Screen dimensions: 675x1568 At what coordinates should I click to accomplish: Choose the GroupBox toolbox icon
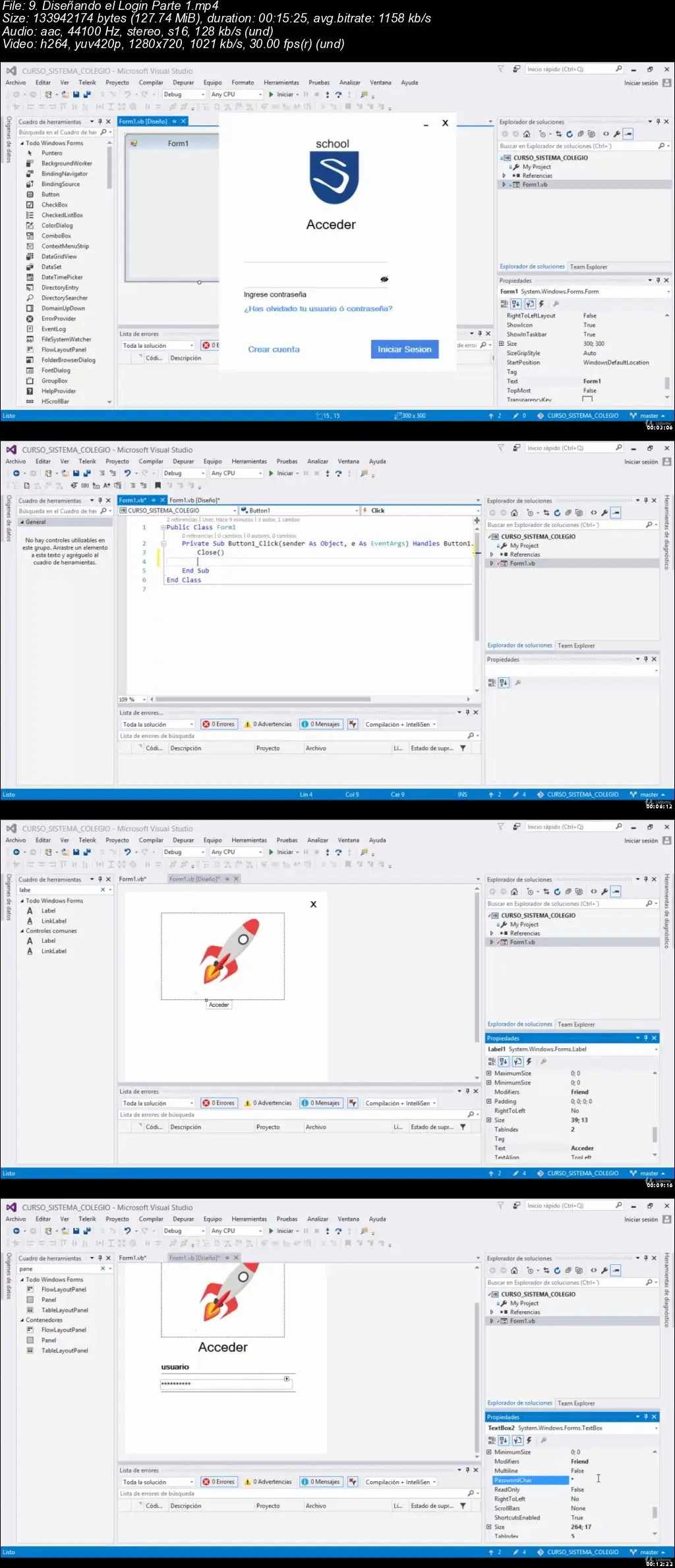30,381
